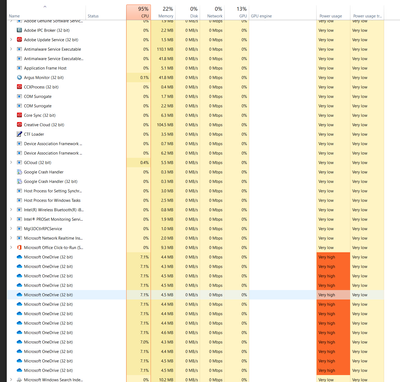Select the OneDrive row showing 7.0% CPU
This screenshot has height=382, width=400.
(x=195, y=342)
